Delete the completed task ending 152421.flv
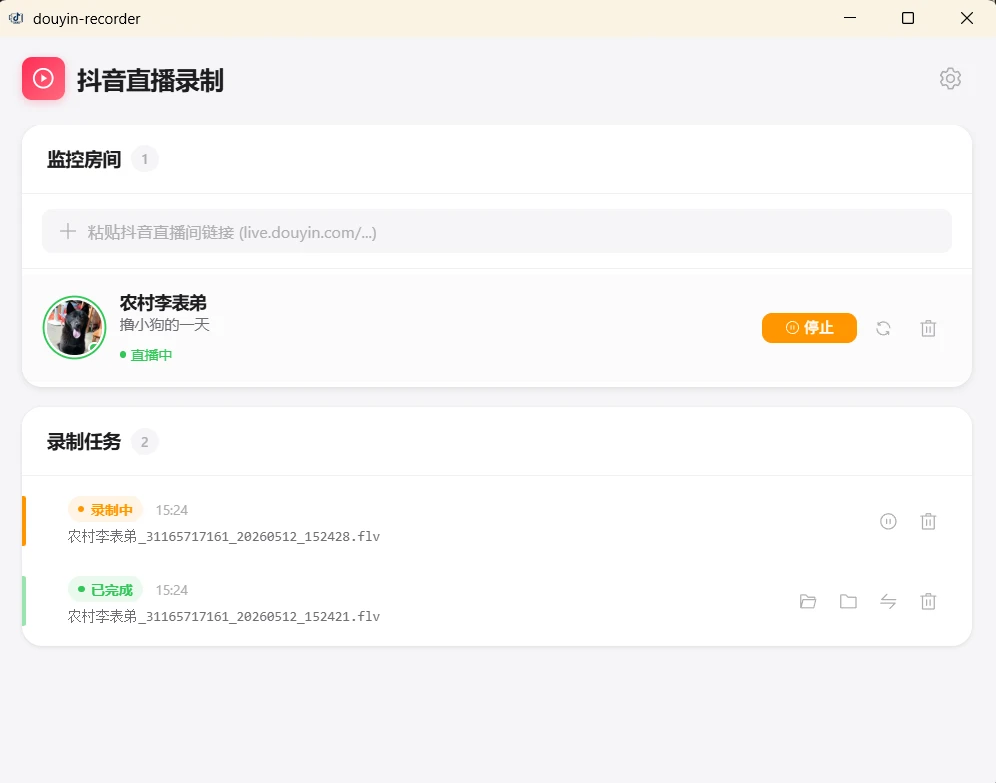This screenshot has height=783, width=996. (x=928, y=601)
